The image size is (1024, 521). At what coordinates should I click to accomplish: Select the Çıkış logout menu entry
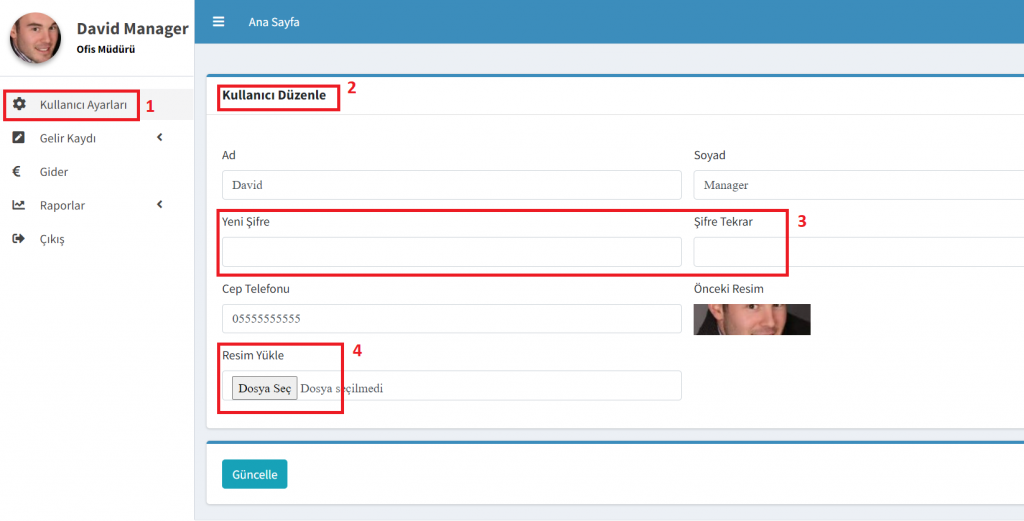click(x=52, y=239)
